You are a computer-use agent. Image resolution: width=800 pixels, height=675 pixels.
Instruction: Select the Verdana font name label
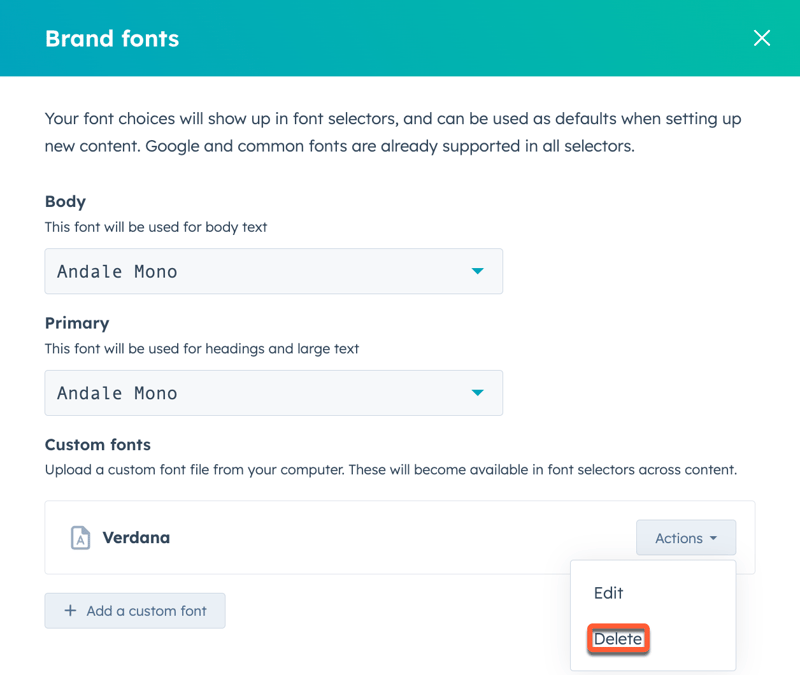(x=136, y=537)
